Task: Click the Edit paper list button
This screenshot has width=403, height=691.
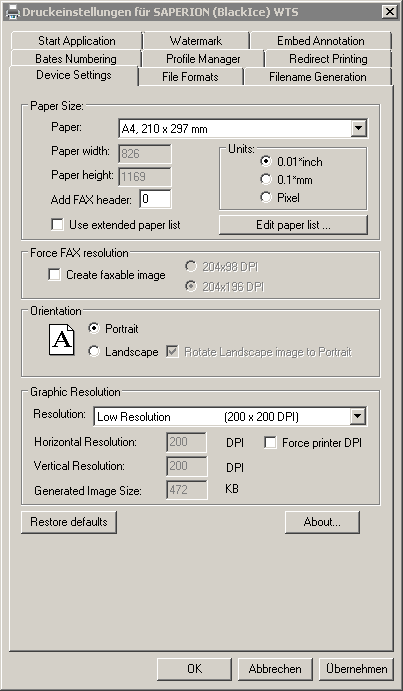Action: (x=293, y=225)
